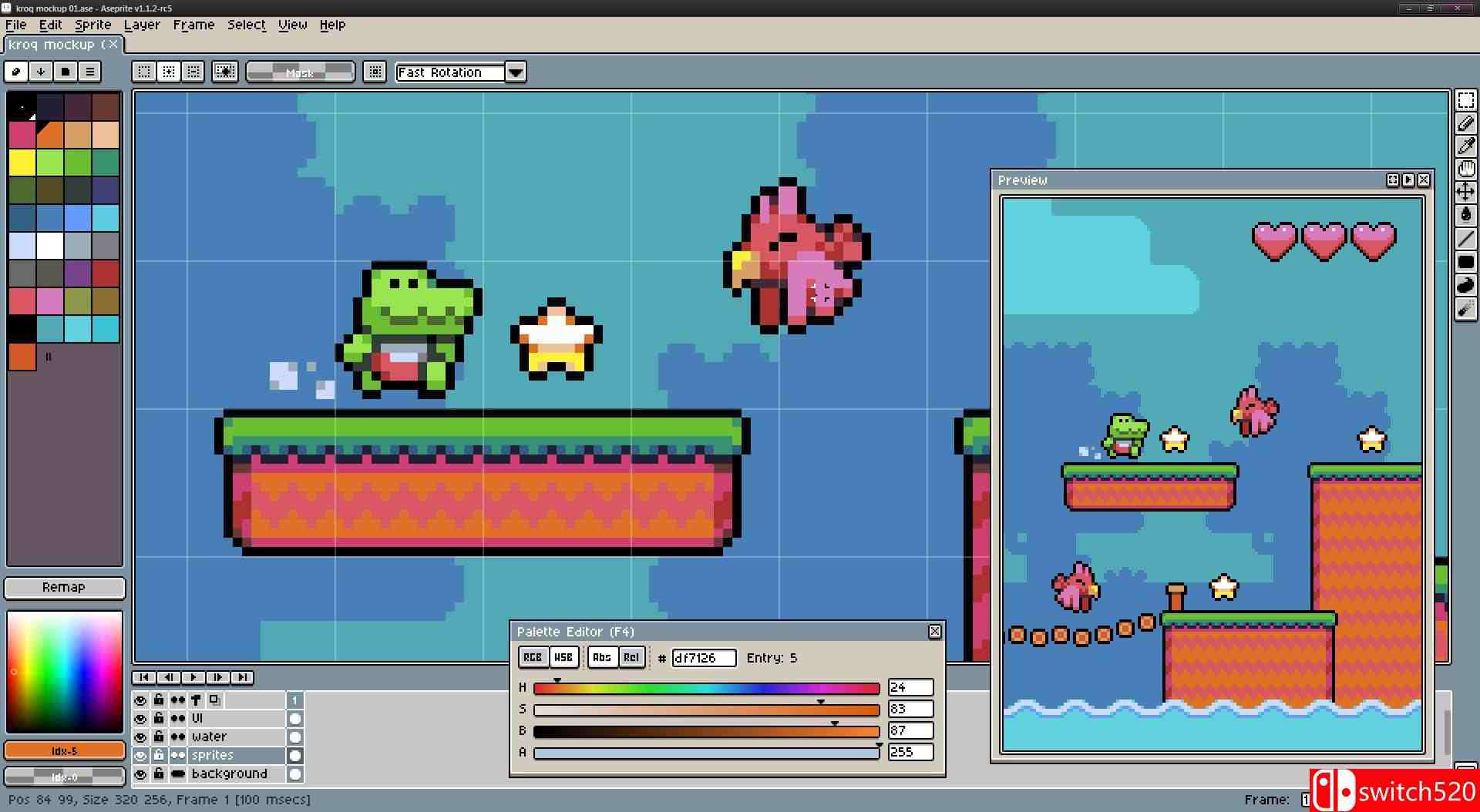Open the Sprite menu
Screen dimensions: 1480x812
(92, 25)
